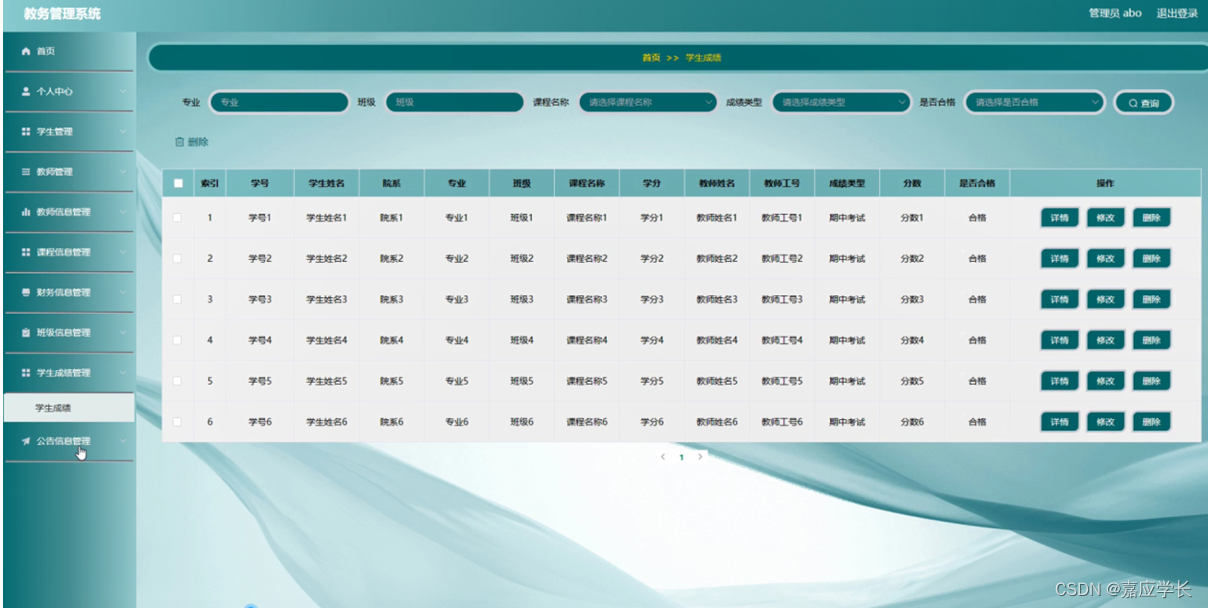Click the 管理员 abo user label
Viewport: 1208px width, 608px height.
1115,13
